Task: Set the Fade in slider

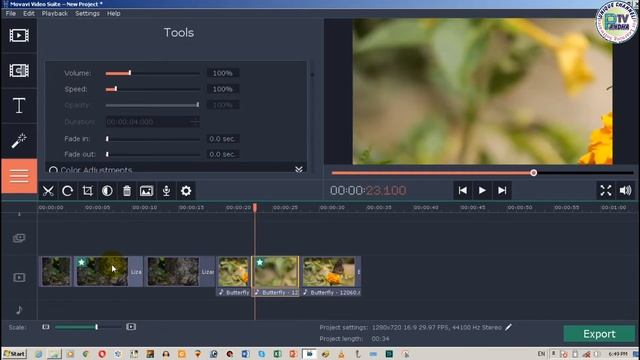Action: (153, 139)
